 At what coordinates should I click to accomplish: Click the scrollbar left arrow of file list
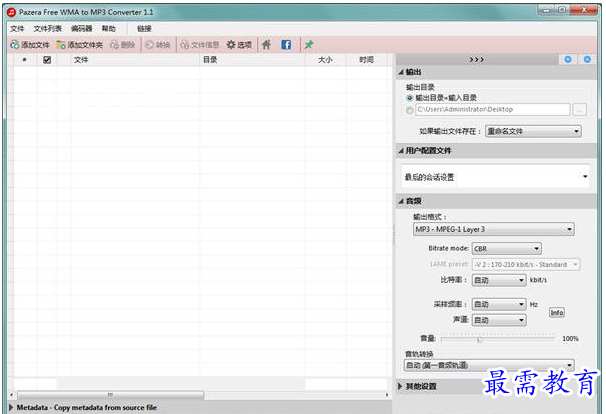point(11,395)
